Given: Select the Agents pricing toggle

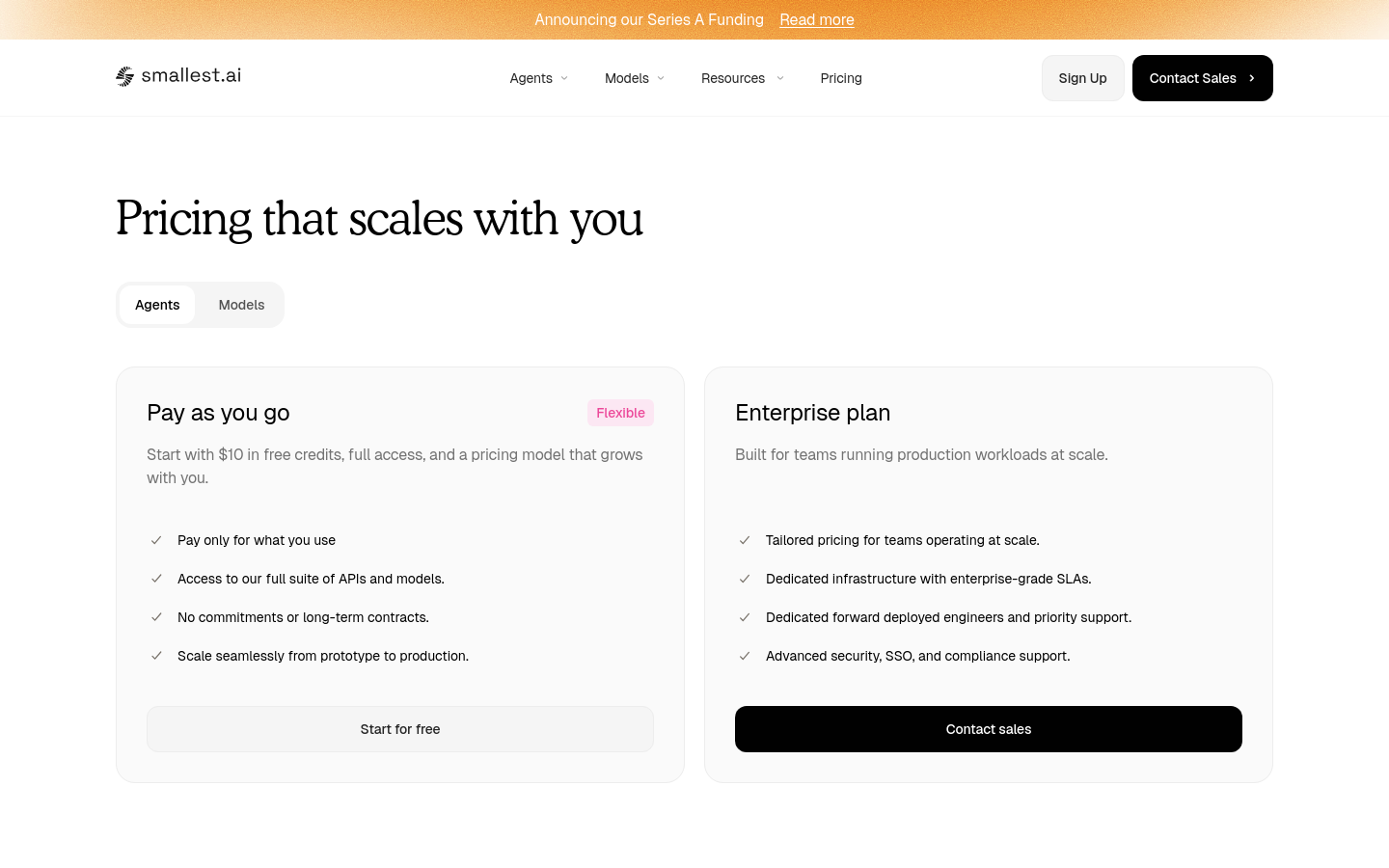Looking at the screenshot, I should (157, 305).
